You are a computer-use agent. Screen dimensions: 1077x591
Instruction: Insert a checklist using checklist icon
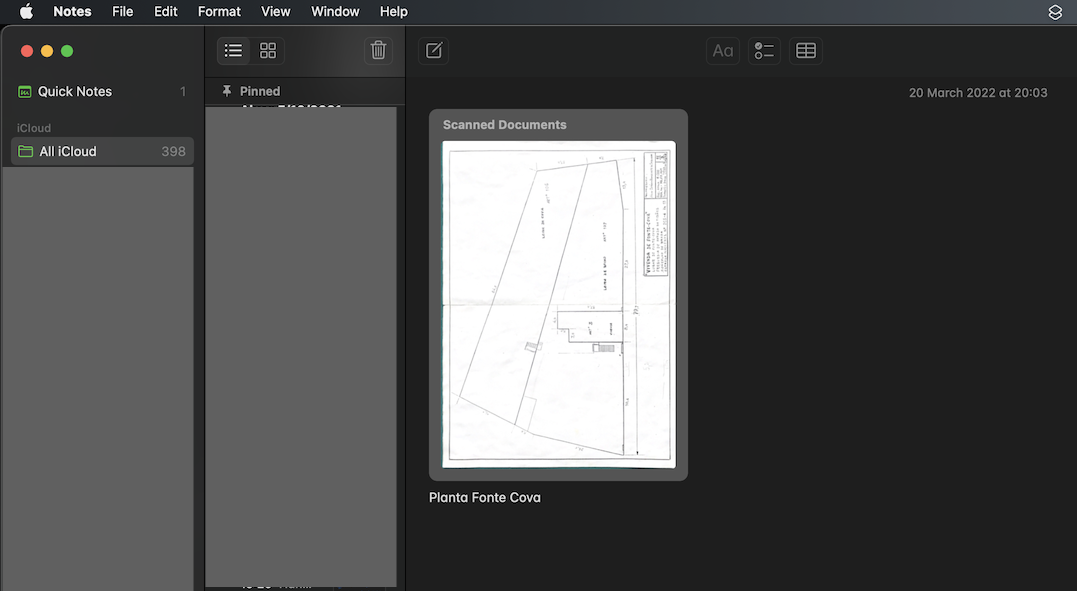(764, 51)
